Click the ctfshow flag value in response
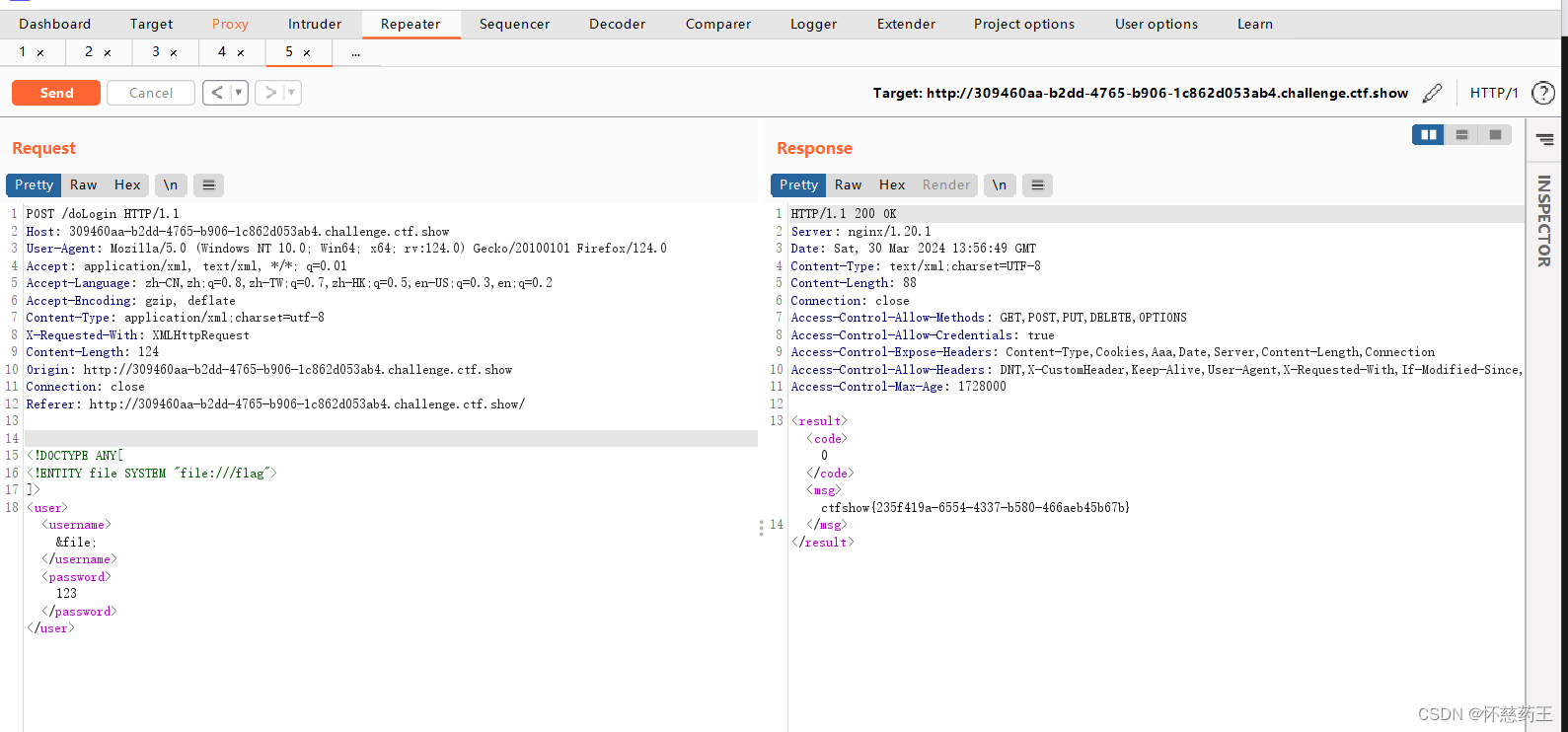1568x732 pixels. 975,508
